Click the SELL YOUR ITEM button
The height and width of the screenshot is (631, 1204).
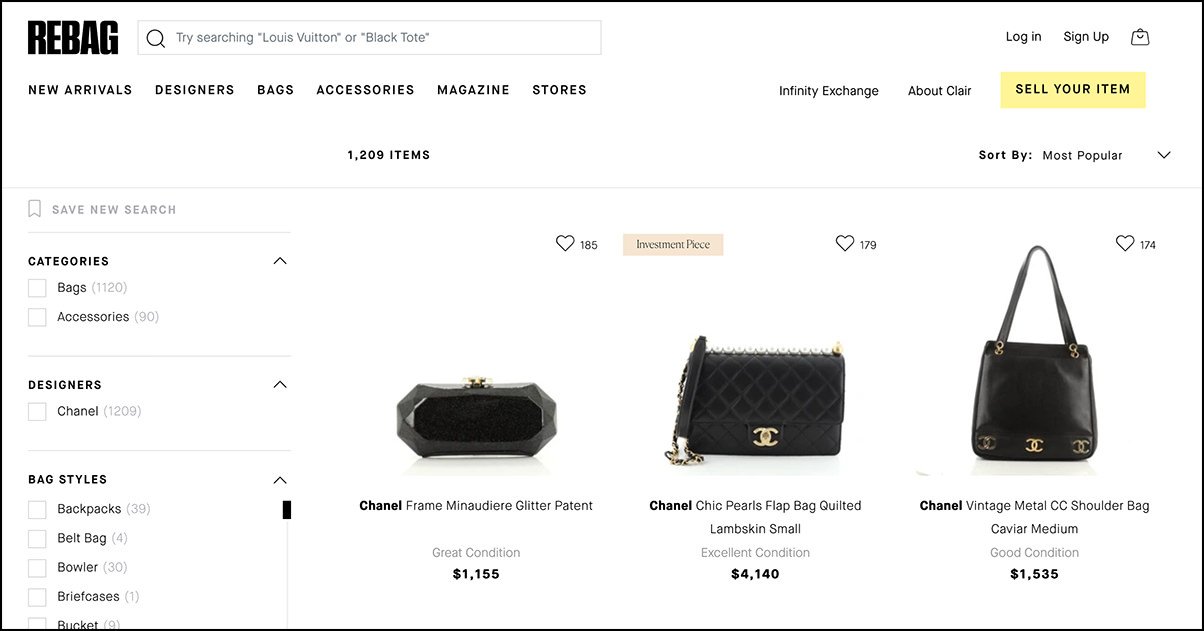pyautogui.click(x=1072, y=89)
